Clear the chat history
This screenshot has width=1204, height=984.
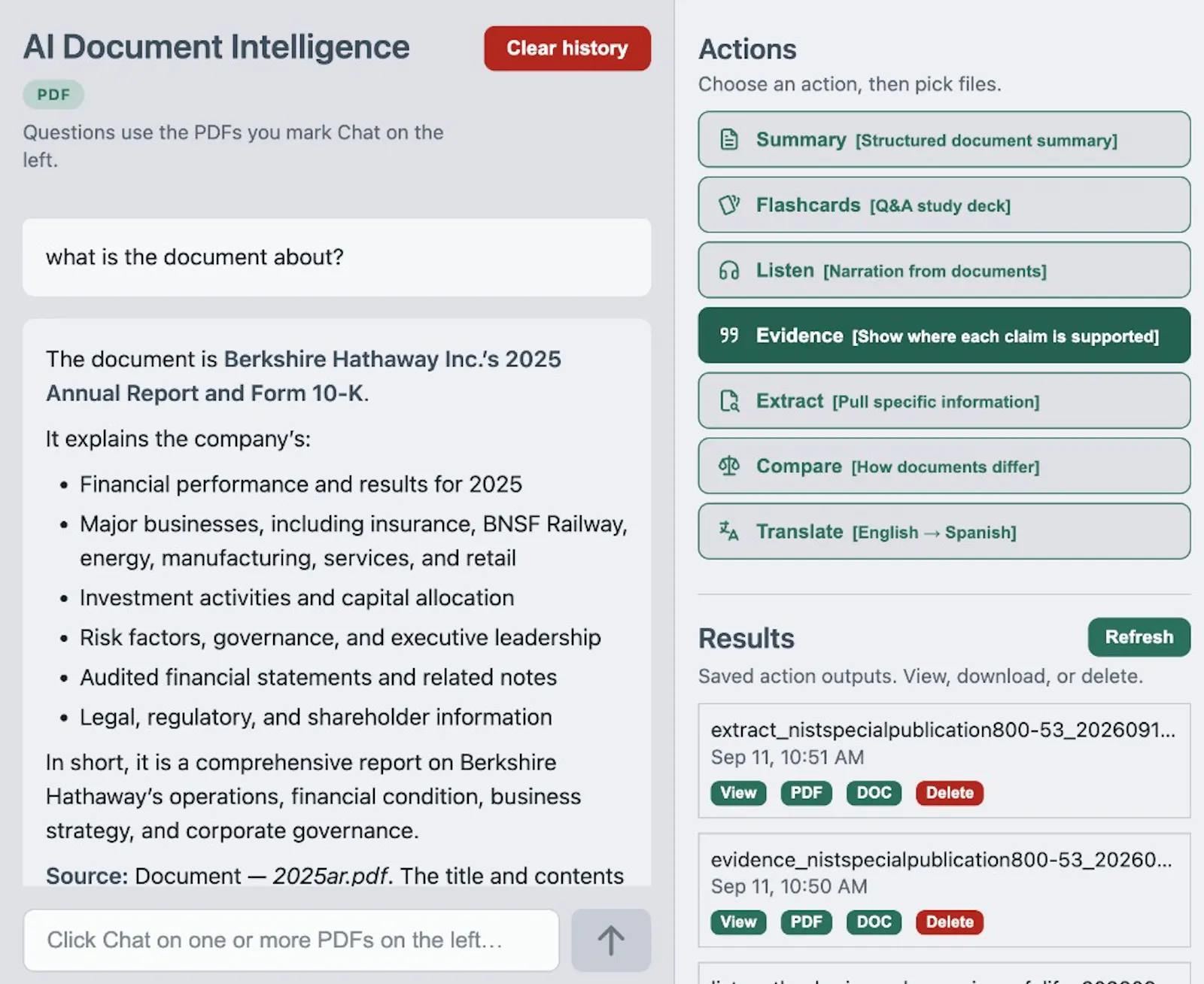567,48
